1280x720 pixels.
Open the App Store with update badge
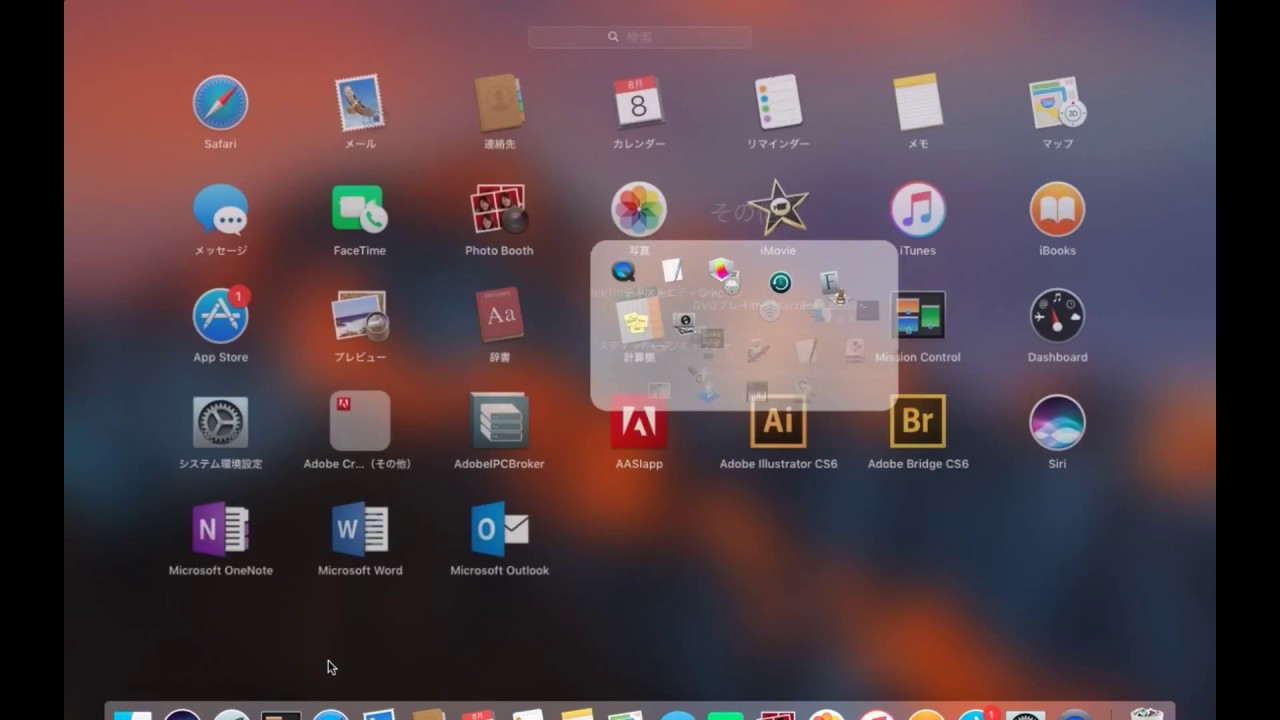(220, 316)
